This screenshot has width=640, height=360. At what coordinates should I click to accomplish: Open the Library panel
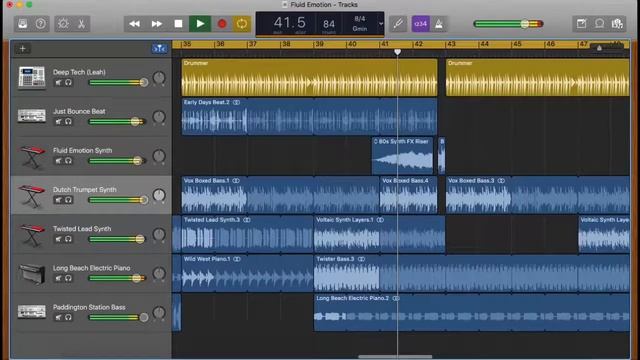click(x=22, y=24)
